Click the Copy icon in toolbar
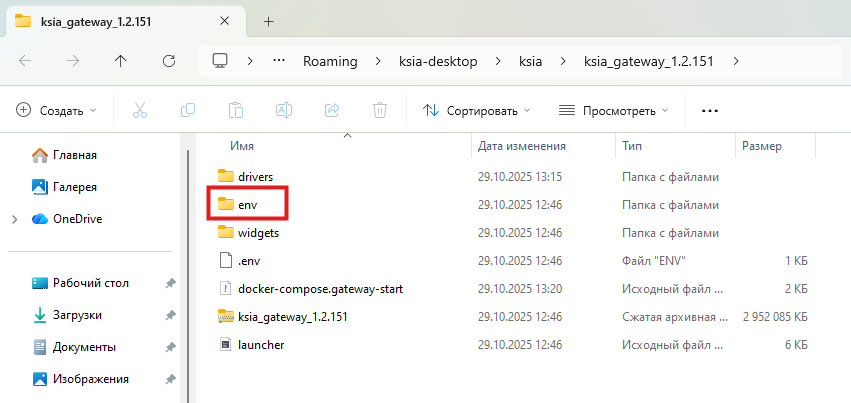Image resolution: width=851 pixels, height=403 pixels. point(188,110)
